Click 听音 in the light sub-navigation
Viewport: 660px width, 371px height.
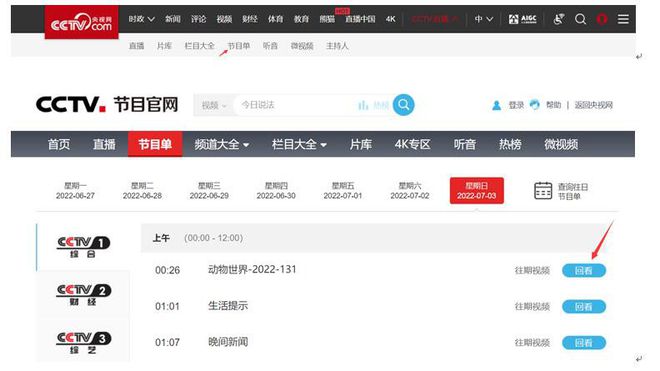(270, 46)
